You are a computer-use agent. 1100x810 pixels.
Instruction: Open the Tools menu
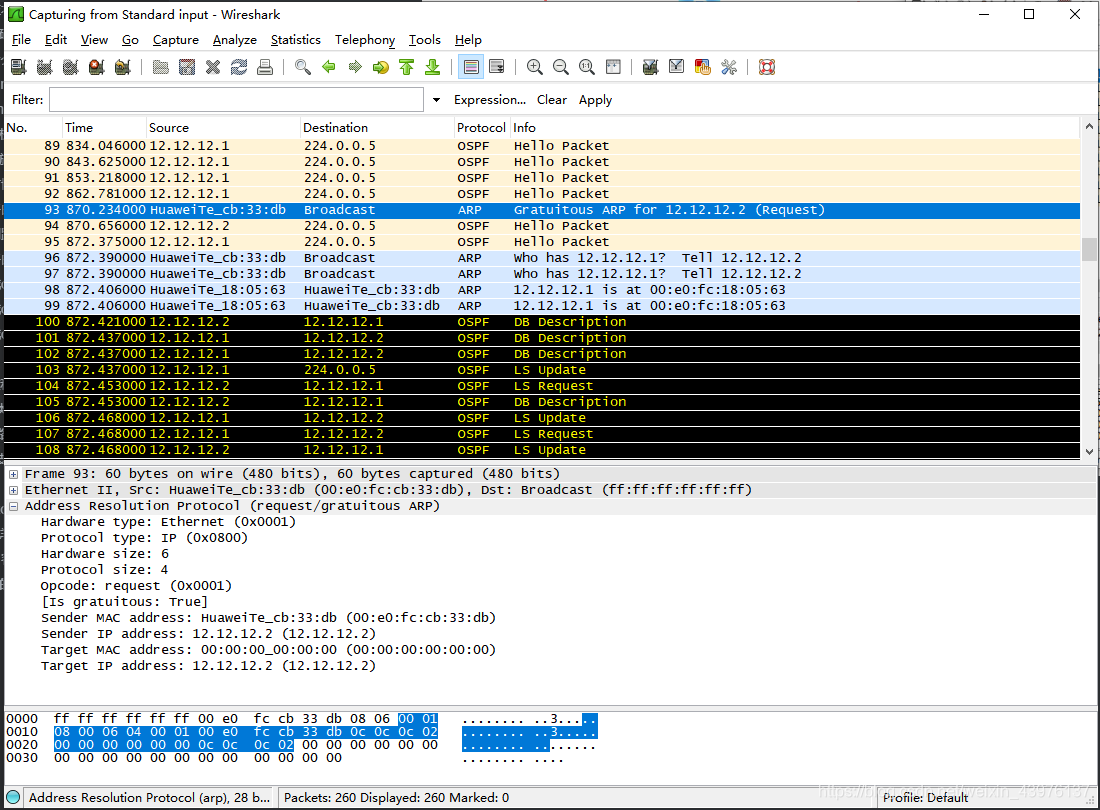424,40
